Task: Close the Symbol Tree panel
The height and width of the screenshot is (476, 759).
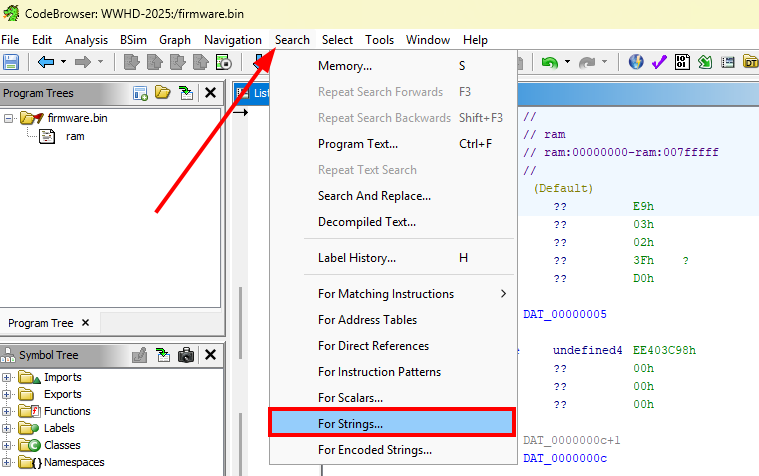Action: coord(210,355)
